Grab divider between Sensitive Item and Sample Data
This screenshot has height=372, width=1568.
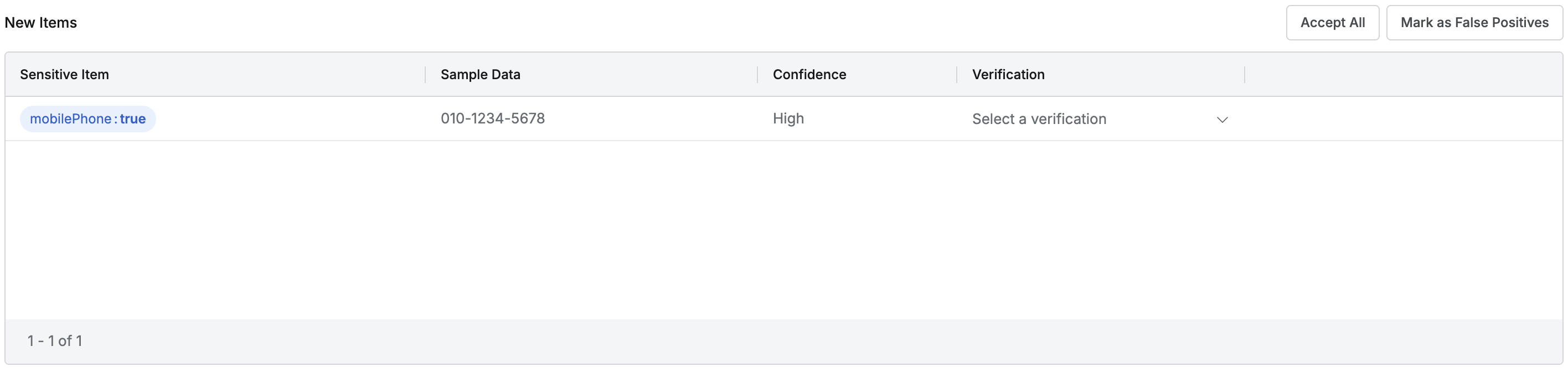(x=425, y=74)
